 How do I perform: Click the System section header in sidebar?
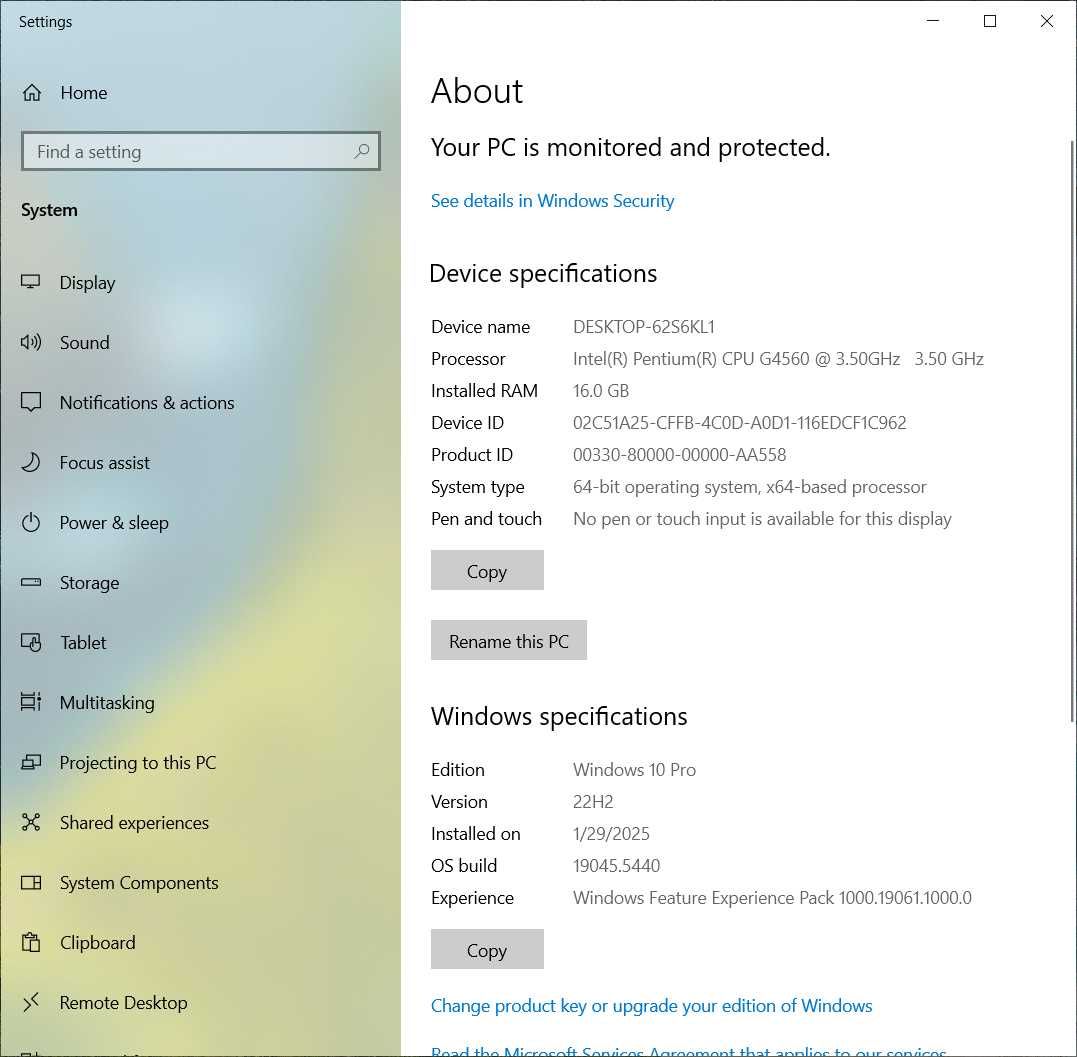(x=49, y=209)
